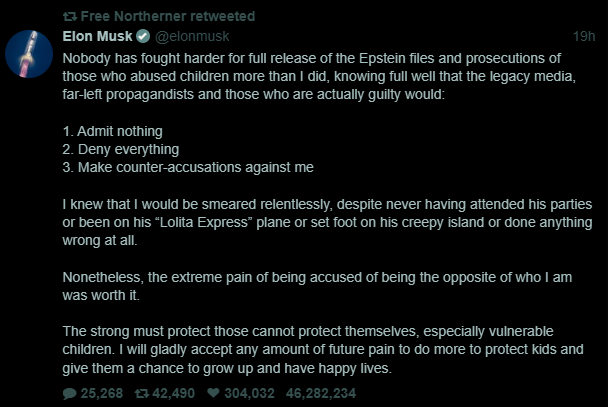Open the tweet via the 19h timestamp
Viewport: 608px width, 407px height.
pos(583,37)
